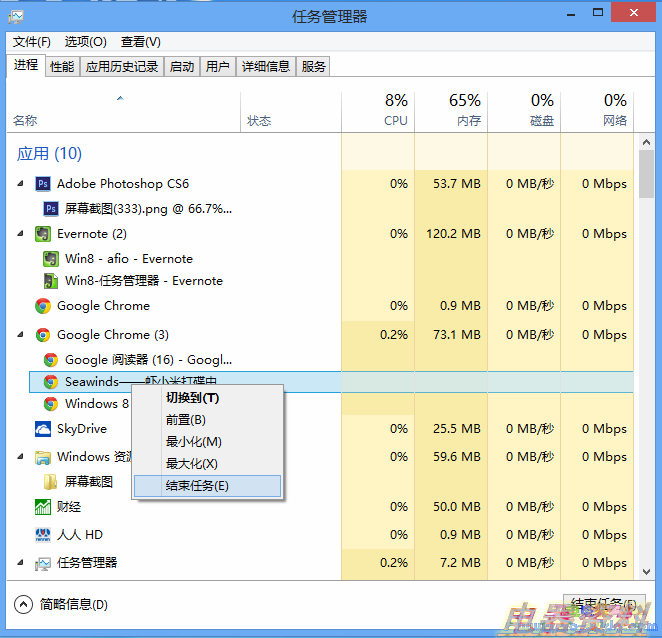Click the 财经 app icon

tap(43, 508)
